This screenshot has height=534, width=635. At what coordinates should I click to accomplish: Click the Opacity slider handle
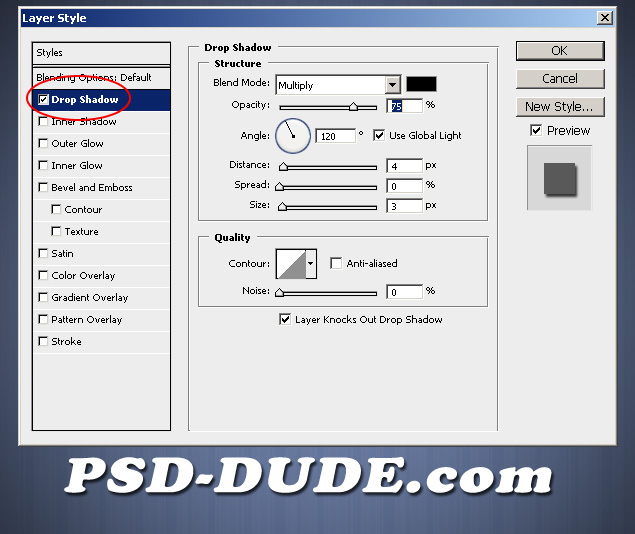pos(354,106)
